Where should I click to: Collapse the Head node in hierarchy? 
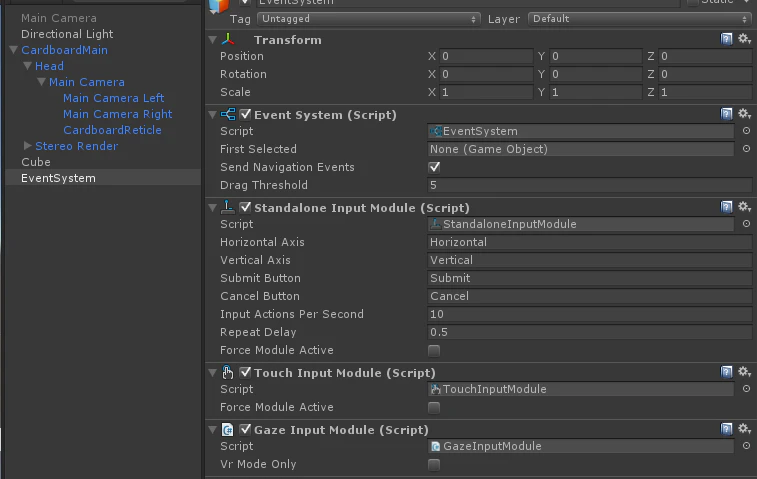click(28, 66)
